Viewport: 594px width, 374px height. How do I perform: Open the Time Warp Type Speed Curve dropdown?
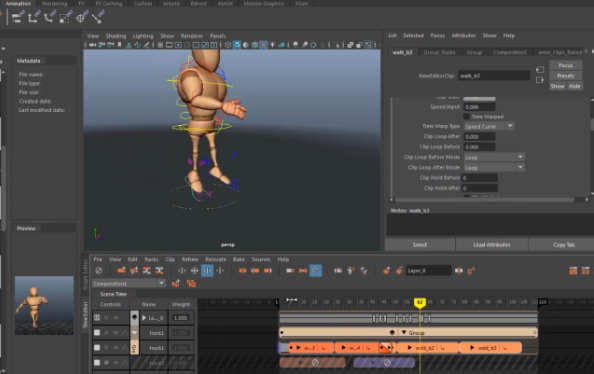489,126
